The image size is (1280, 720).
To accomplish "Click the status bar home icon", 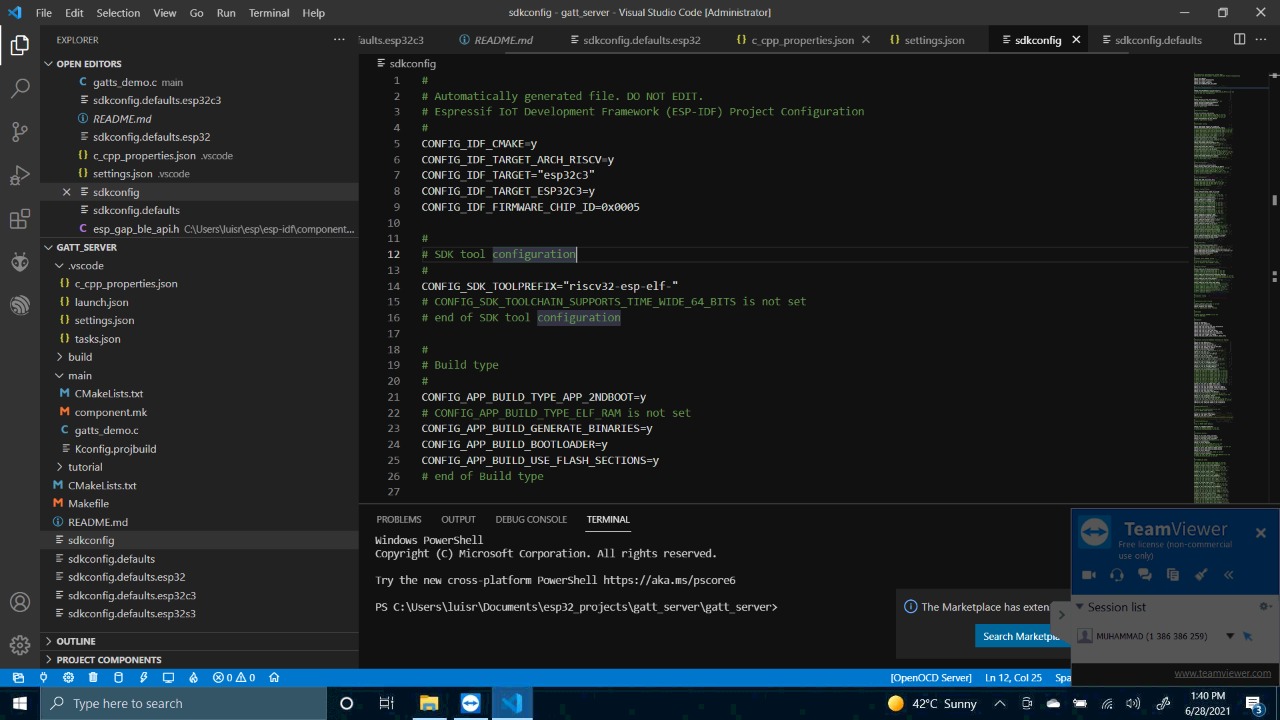I will pos(274,677).
